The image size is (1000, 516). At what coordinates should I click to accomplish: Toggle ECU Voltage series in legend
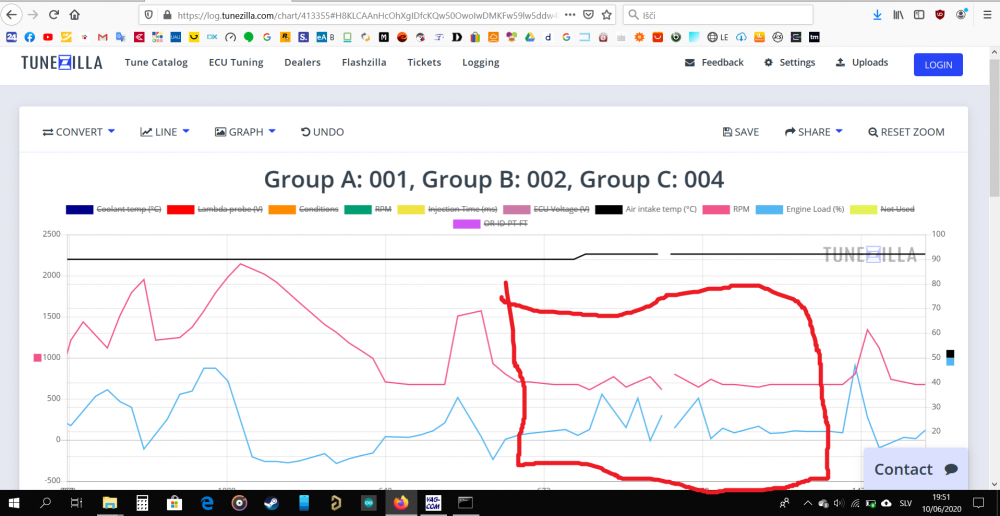pos(546,209)
